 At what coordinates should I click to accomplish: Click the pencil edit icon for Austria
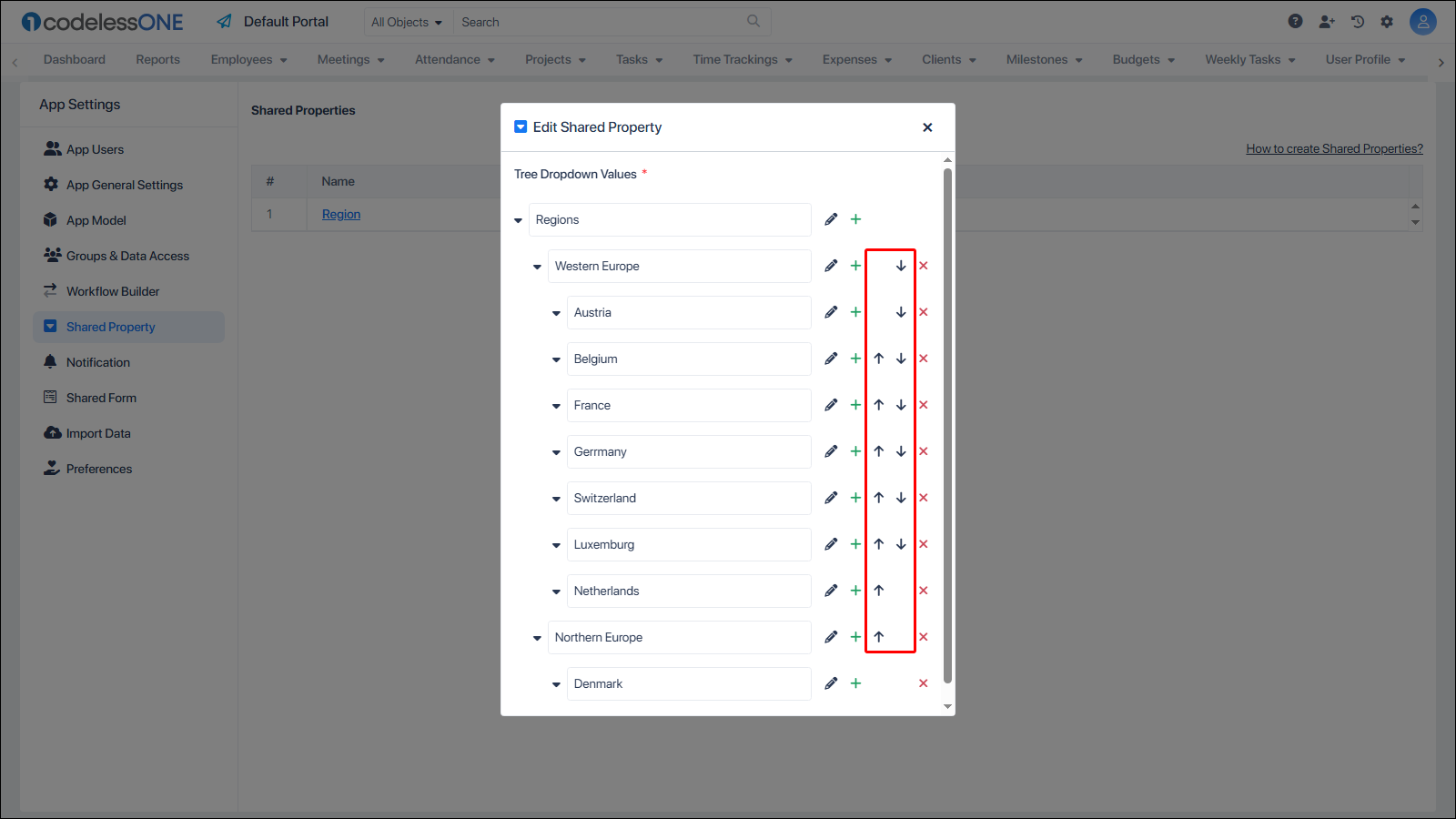click(x=831, y=312)
